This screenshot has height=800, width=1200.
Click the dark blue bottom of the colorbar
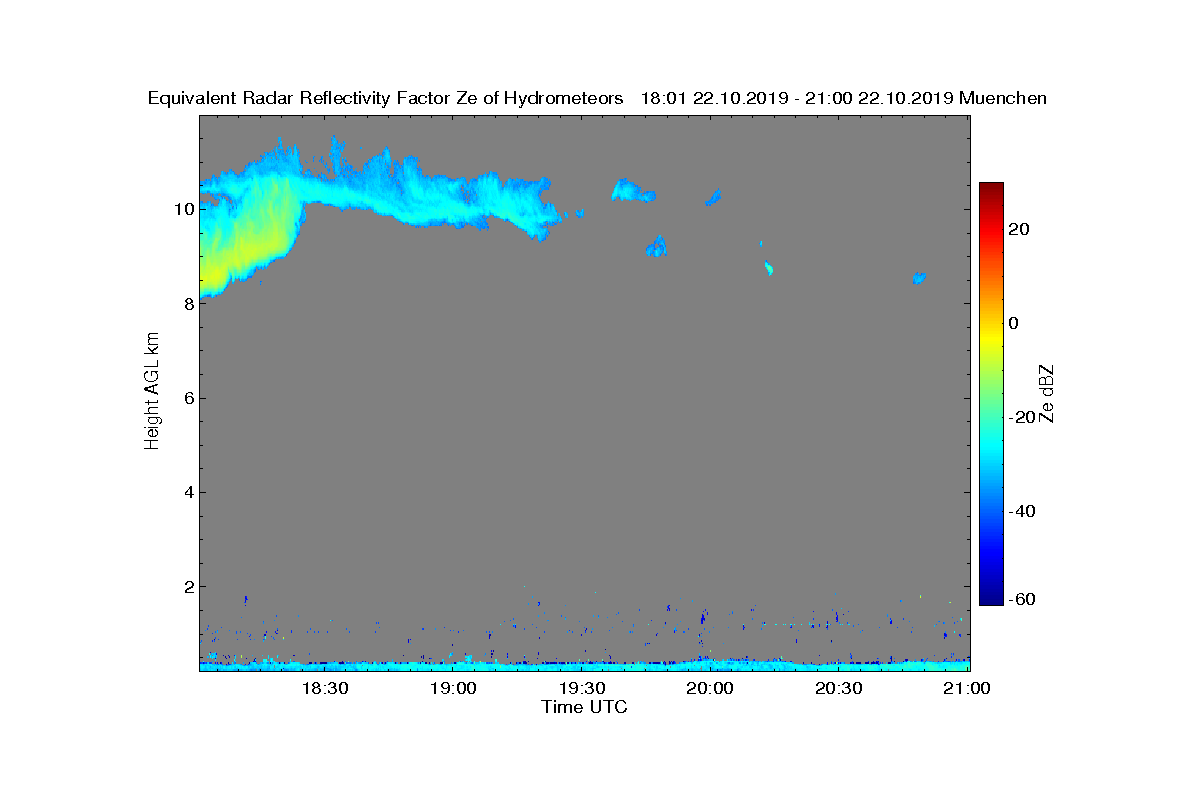[991, 596]
